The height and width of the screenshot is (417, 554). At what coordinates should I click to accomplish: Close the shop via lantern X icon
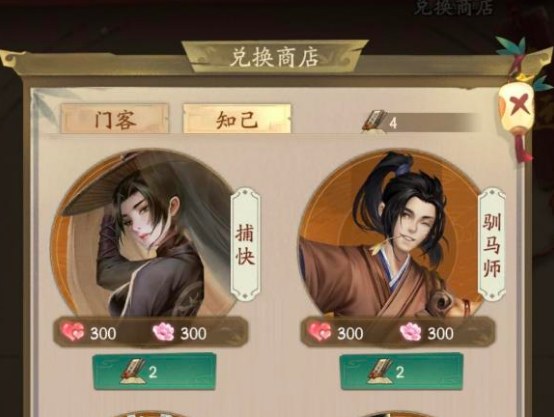[517, 105]
